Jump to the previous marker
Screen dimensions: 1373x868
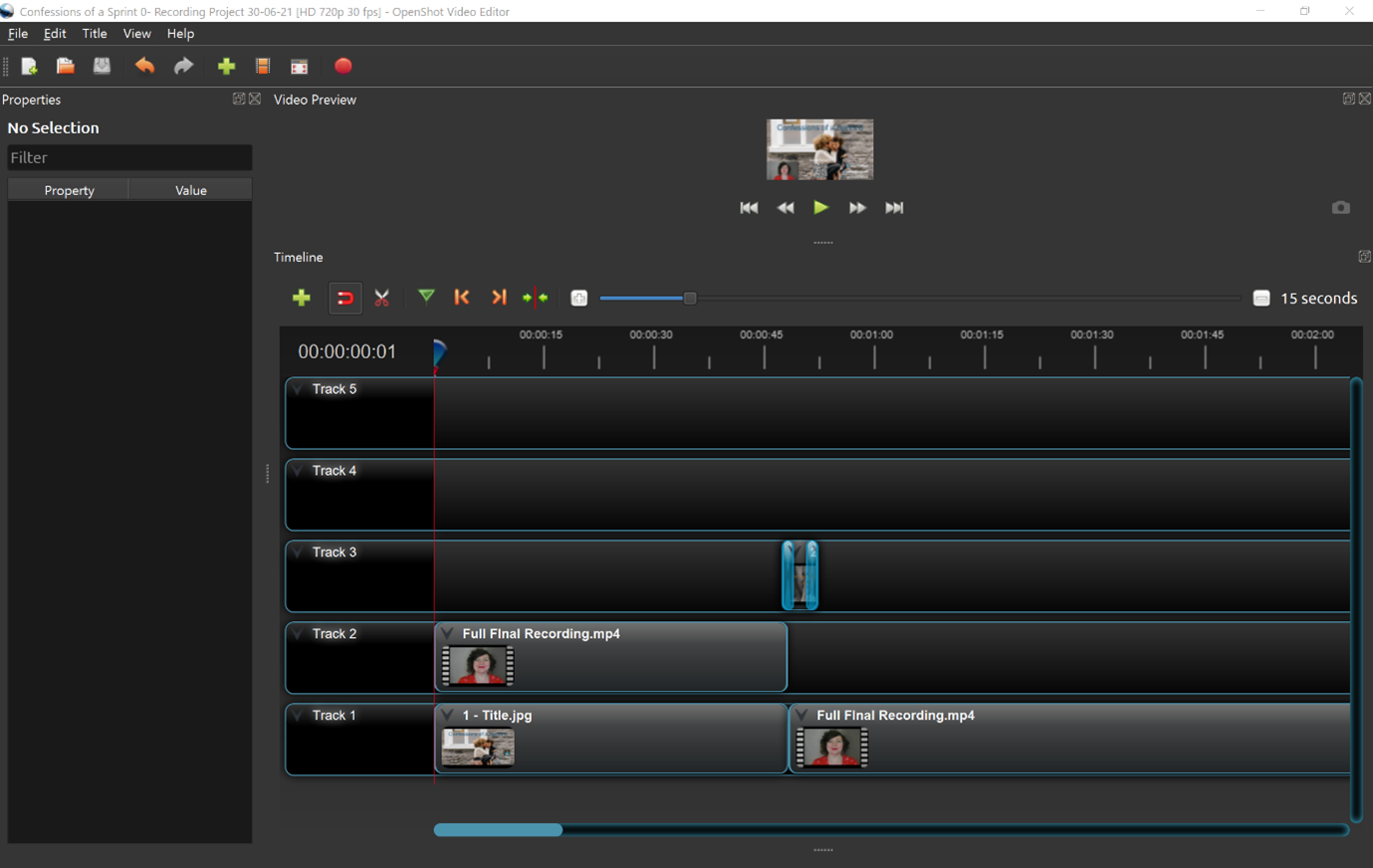(462, 298)
